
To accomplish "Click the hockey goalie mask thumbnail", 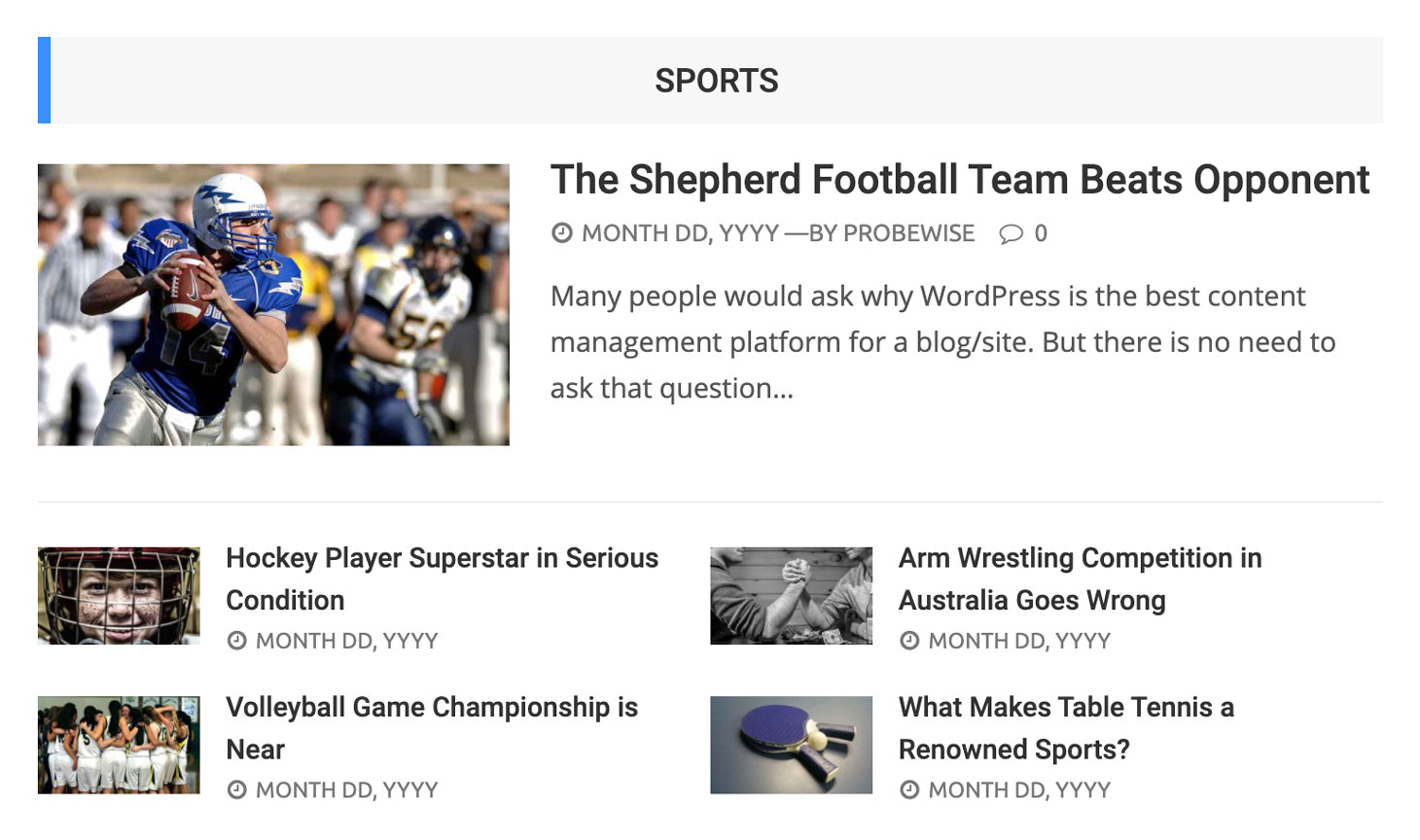I will click(119, 595).
